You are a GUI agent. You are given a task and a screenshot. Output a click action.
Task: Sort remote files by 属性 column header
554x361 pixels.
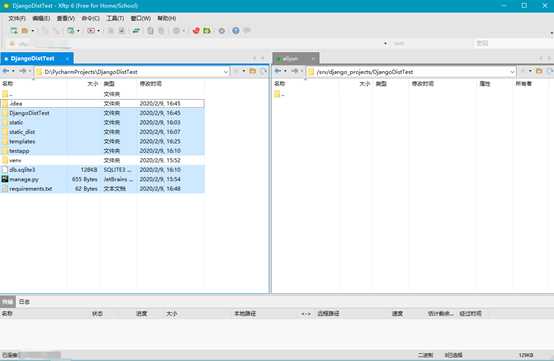485,84
